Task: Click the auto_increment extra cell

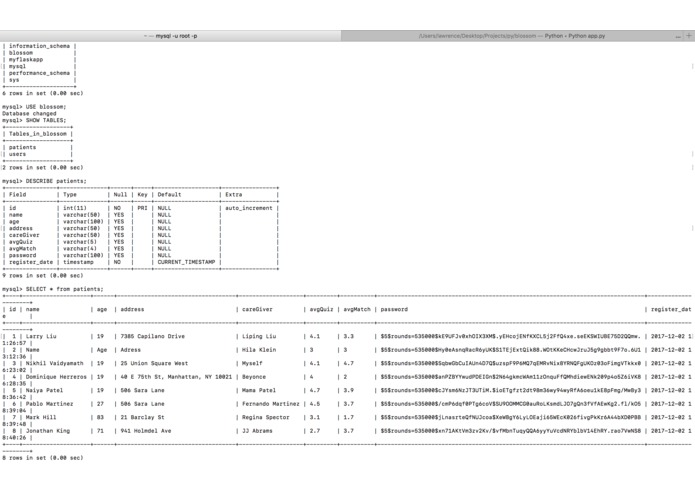Action: click(249, 208)
